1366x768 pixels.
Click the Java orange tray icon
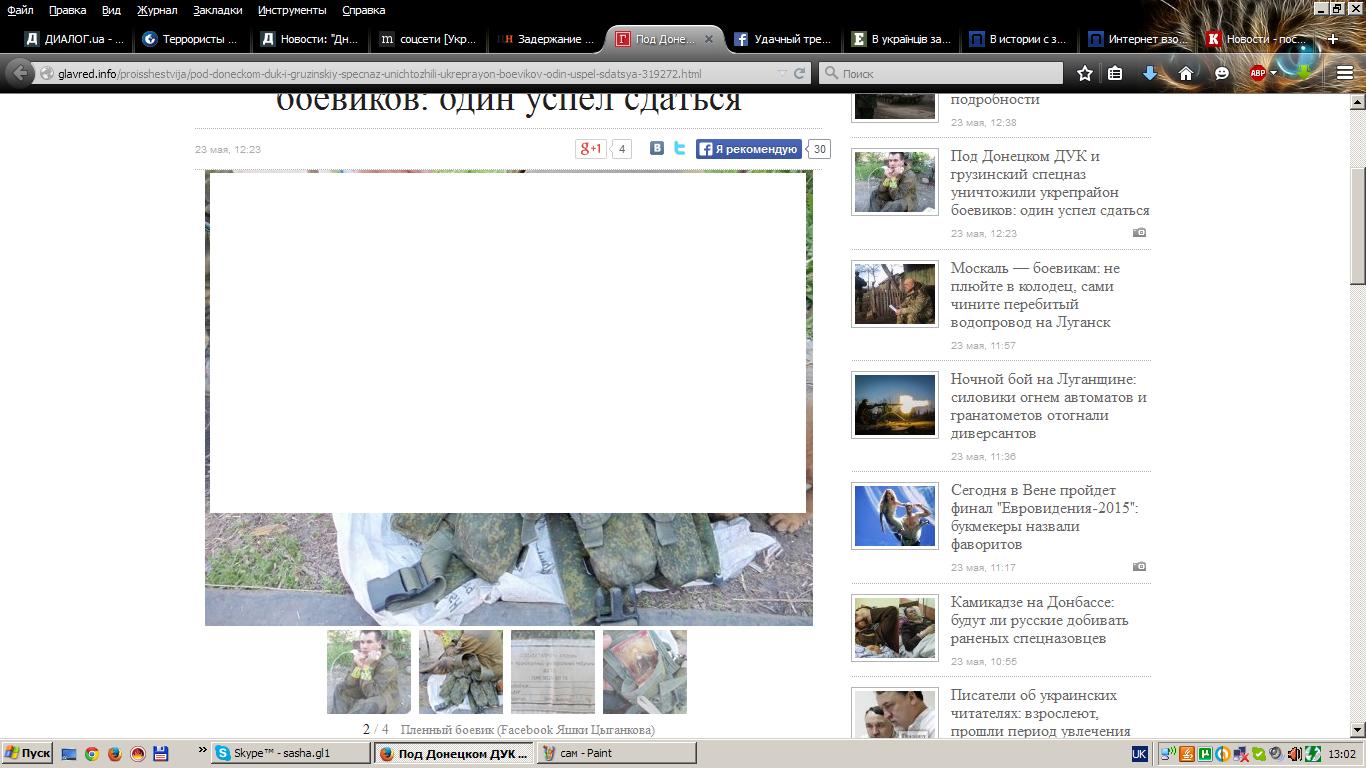click(x=1186, y=754)
